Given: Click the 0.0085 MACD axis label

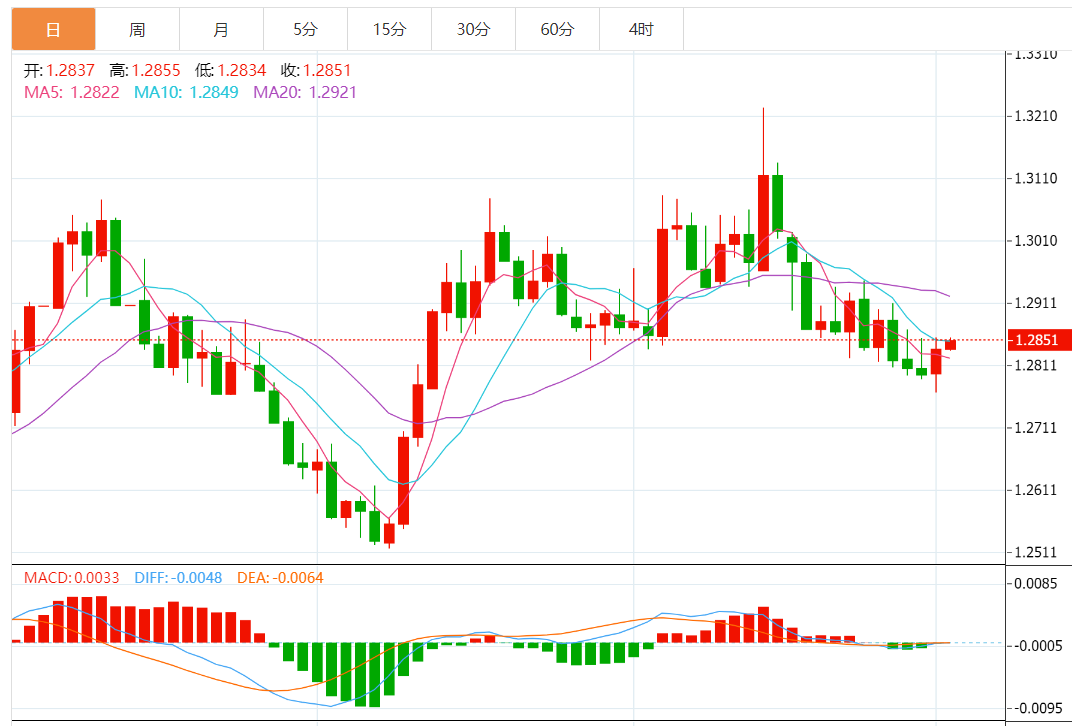Looking at the screenshot, I should click(x=1037, y=584).
